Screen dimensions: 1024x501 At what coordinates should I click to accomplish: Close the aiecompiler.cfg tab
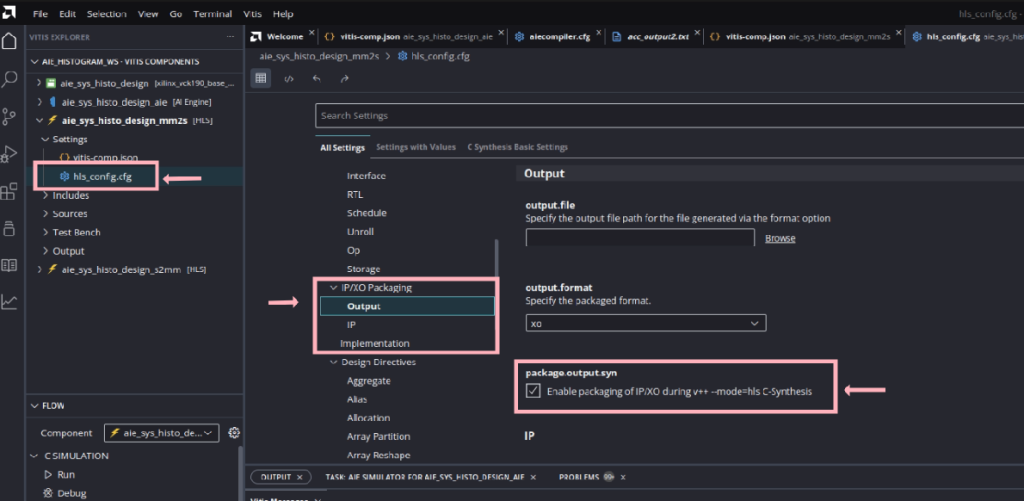coord(598,33)
